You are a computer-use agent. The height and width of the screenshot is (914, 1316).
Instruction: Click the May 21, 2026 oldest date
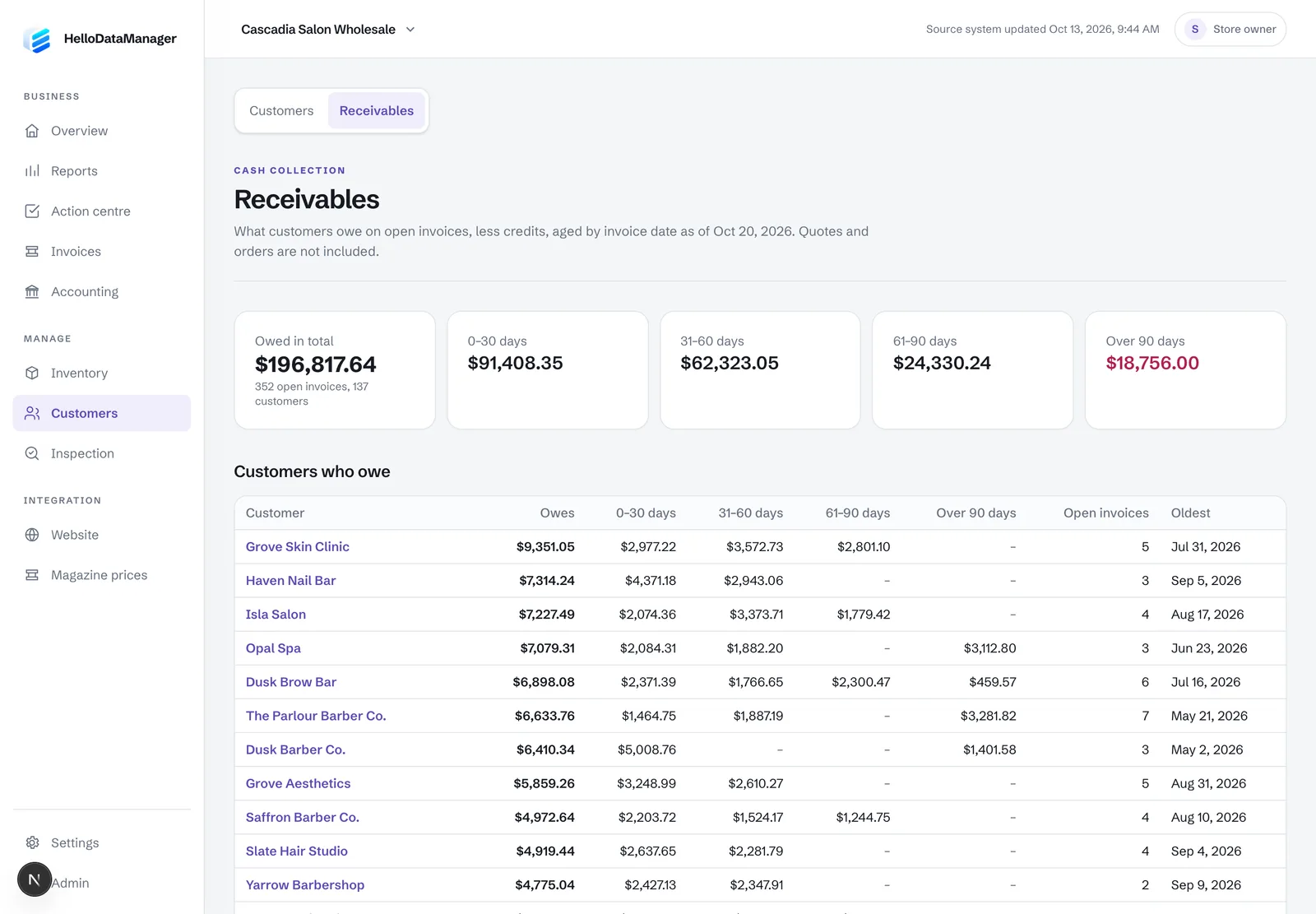point(1209,716)
